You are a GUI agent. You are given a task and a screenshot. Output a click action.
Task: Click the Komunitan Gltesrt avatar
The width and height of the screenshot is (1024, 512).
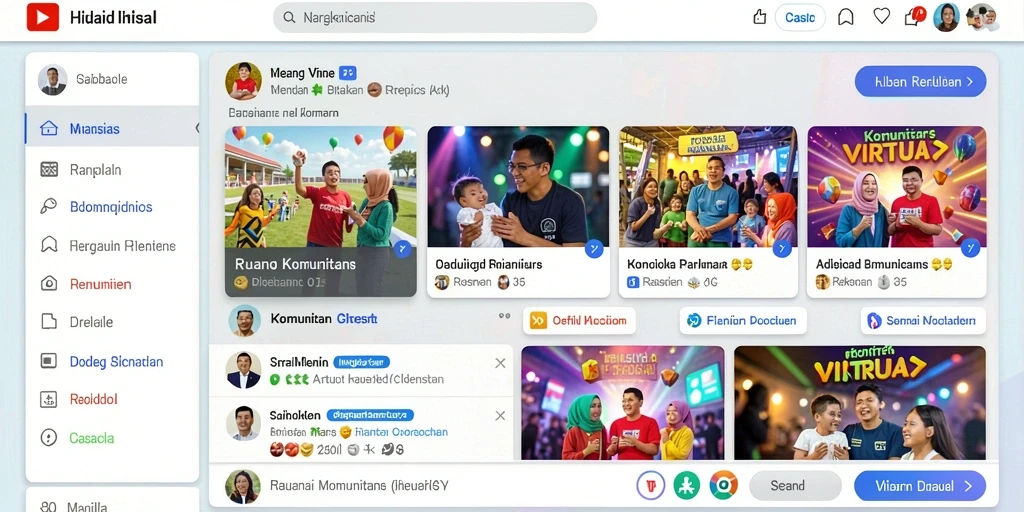pos(245,321)
